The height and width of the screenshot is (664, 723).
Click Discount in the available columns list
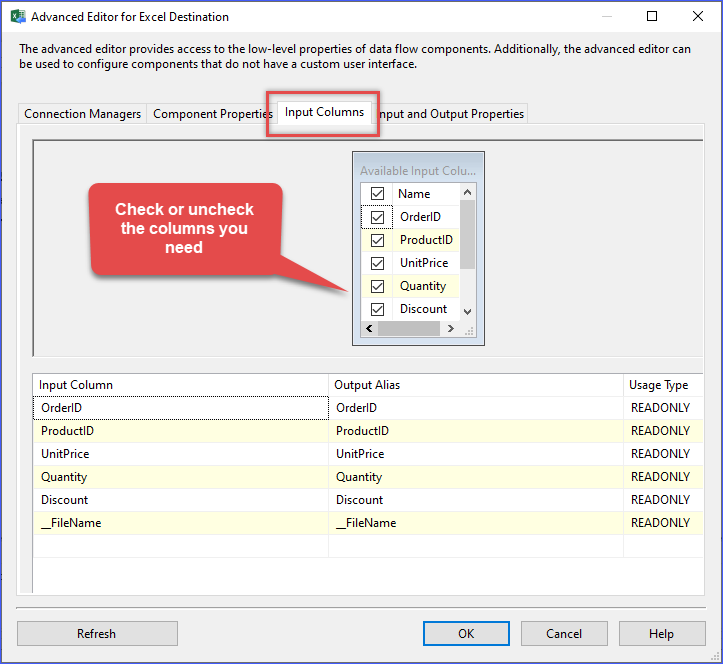(x=426, y=309)
